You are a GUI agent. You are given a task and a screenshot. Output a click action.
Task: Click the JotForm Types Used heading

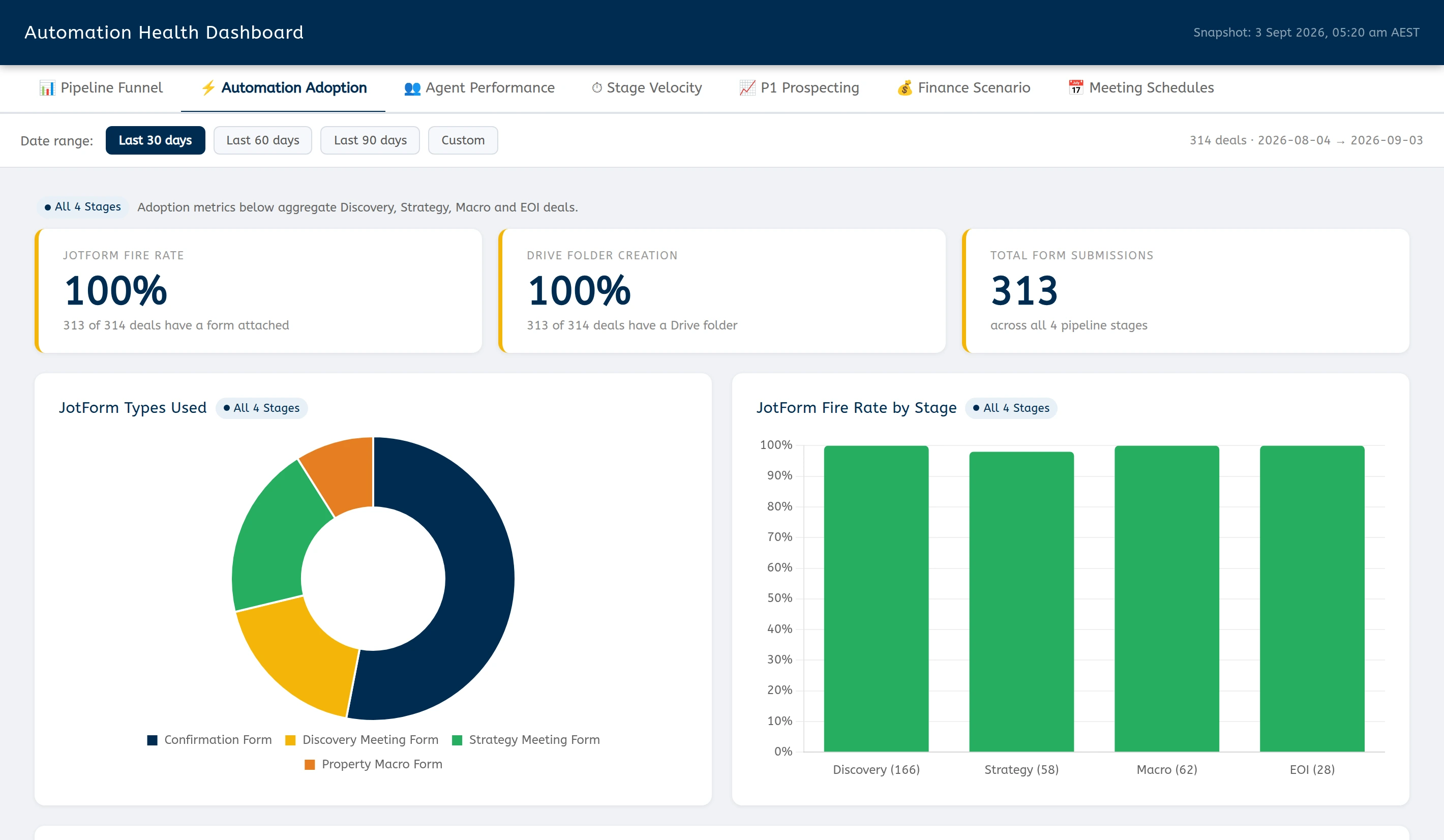[132, 408]
